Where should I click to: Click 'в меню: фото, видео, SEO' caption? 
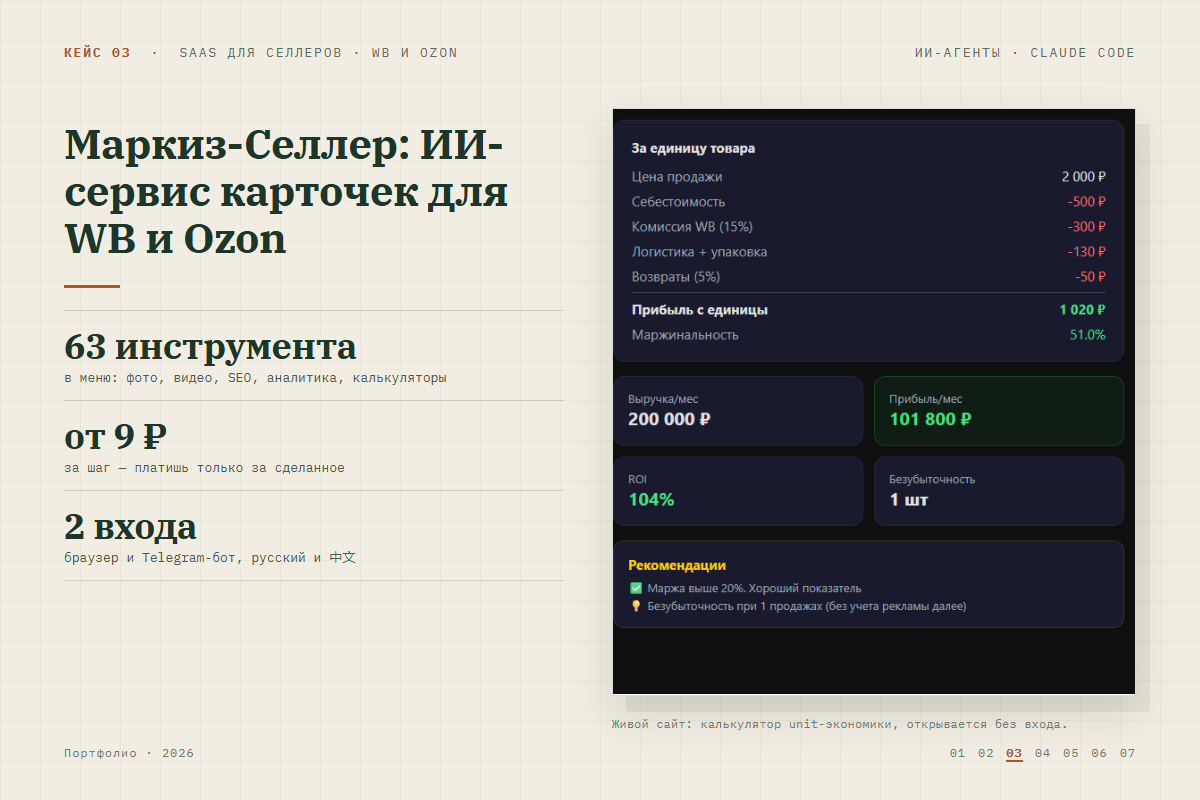(x=255, y=378)
